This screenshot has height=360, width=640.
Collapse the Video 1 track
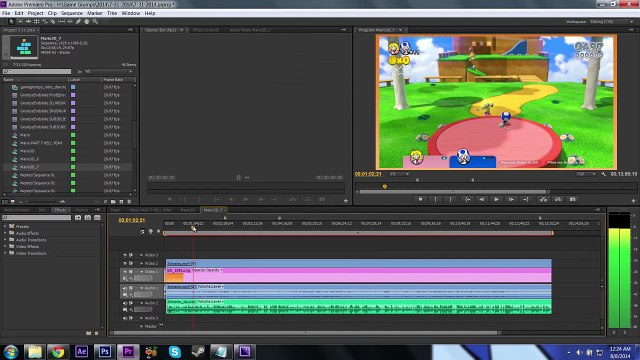[x=142, y=271]
